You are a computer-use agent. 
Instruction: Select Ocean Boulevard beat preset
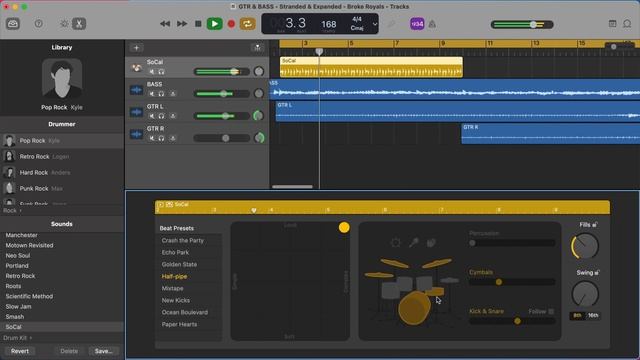click(184, 312)
